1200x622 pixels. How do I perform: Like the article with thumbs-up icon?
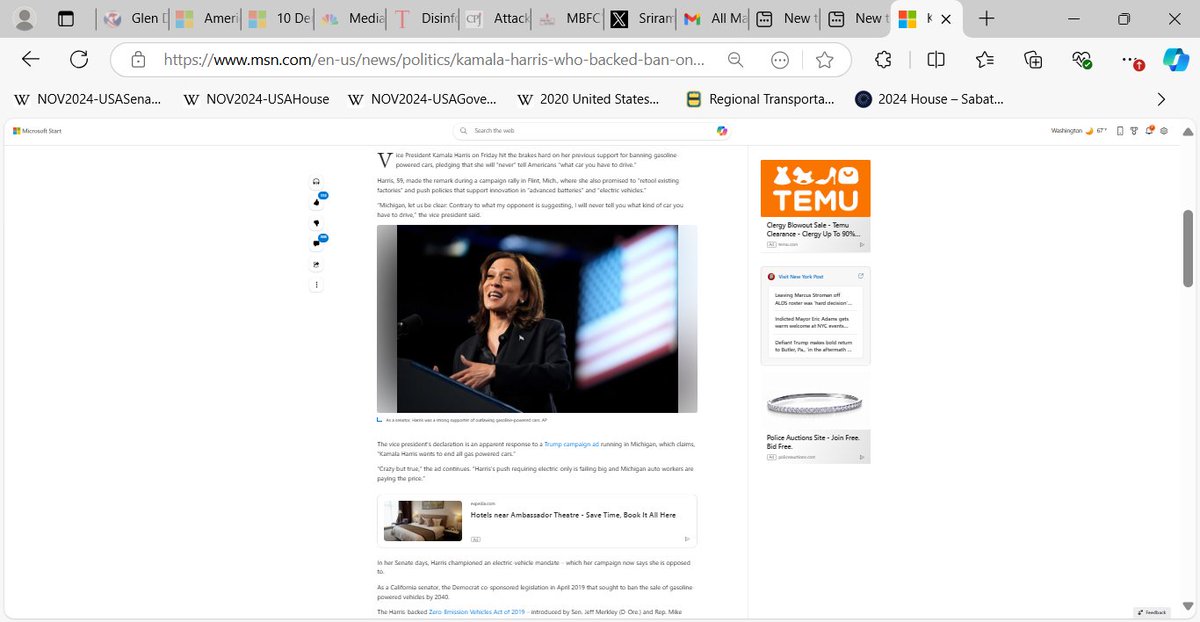point(317,201)
